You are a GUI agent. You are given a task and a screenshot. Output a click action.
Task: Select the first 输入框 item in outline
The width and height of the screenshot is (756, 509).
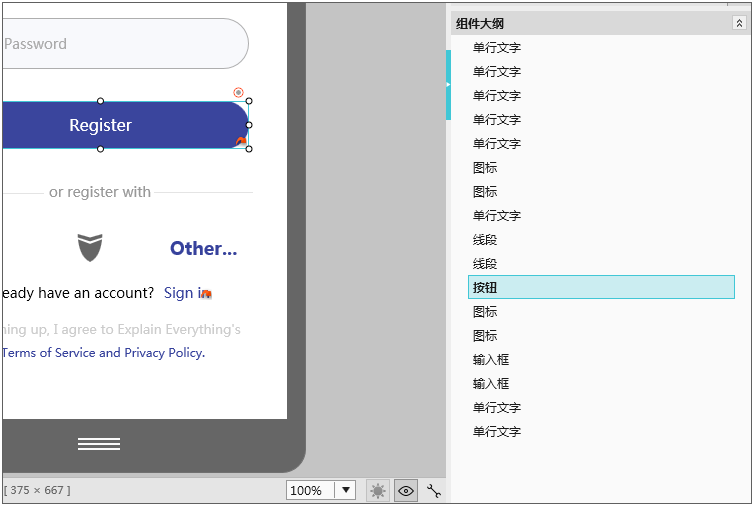(491, 360)
